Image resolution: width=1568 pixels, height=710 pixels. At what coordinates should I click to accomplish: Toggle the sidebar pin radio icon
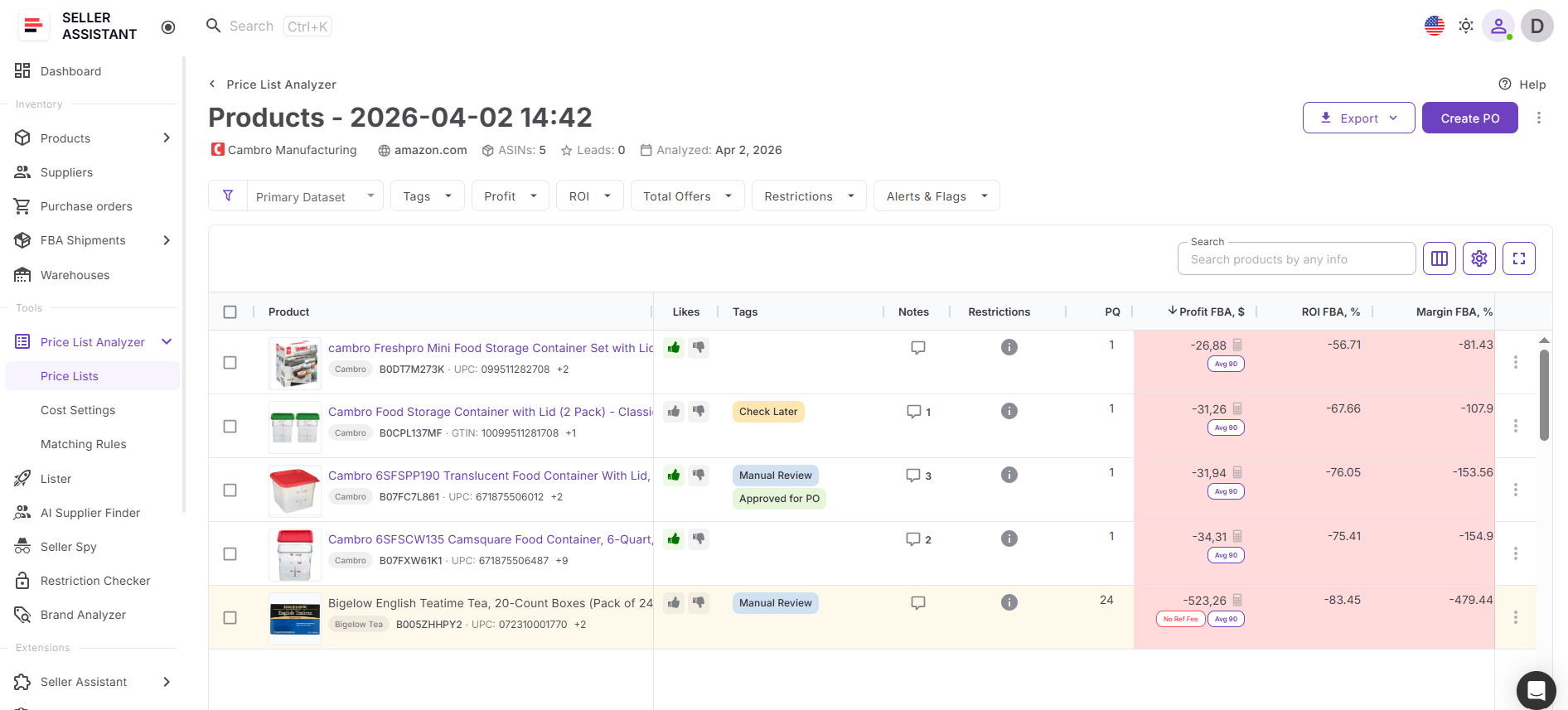[x=168, y=27]
